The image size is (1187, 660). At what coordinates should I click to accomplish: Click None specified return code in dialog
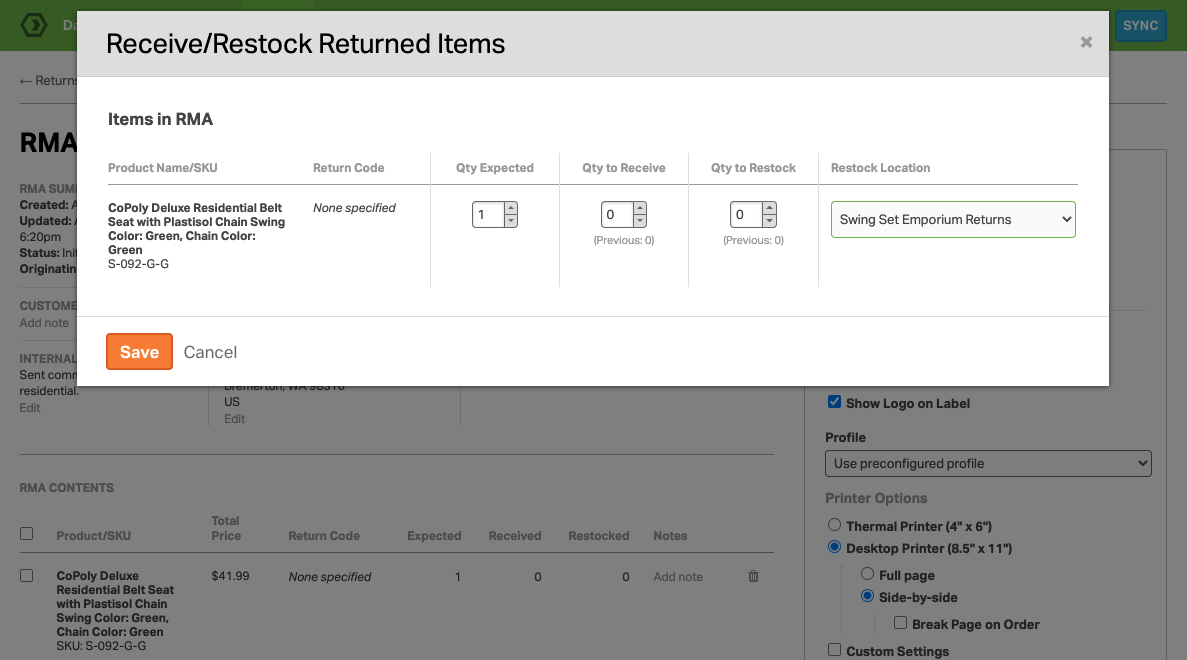(x=354, y=207)
